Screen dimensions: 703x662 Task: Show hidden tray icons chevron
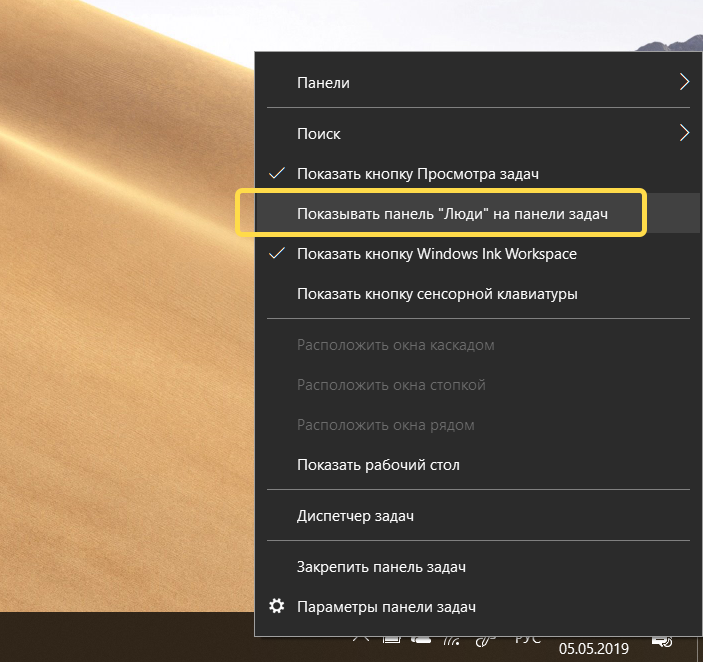(362, 640)
